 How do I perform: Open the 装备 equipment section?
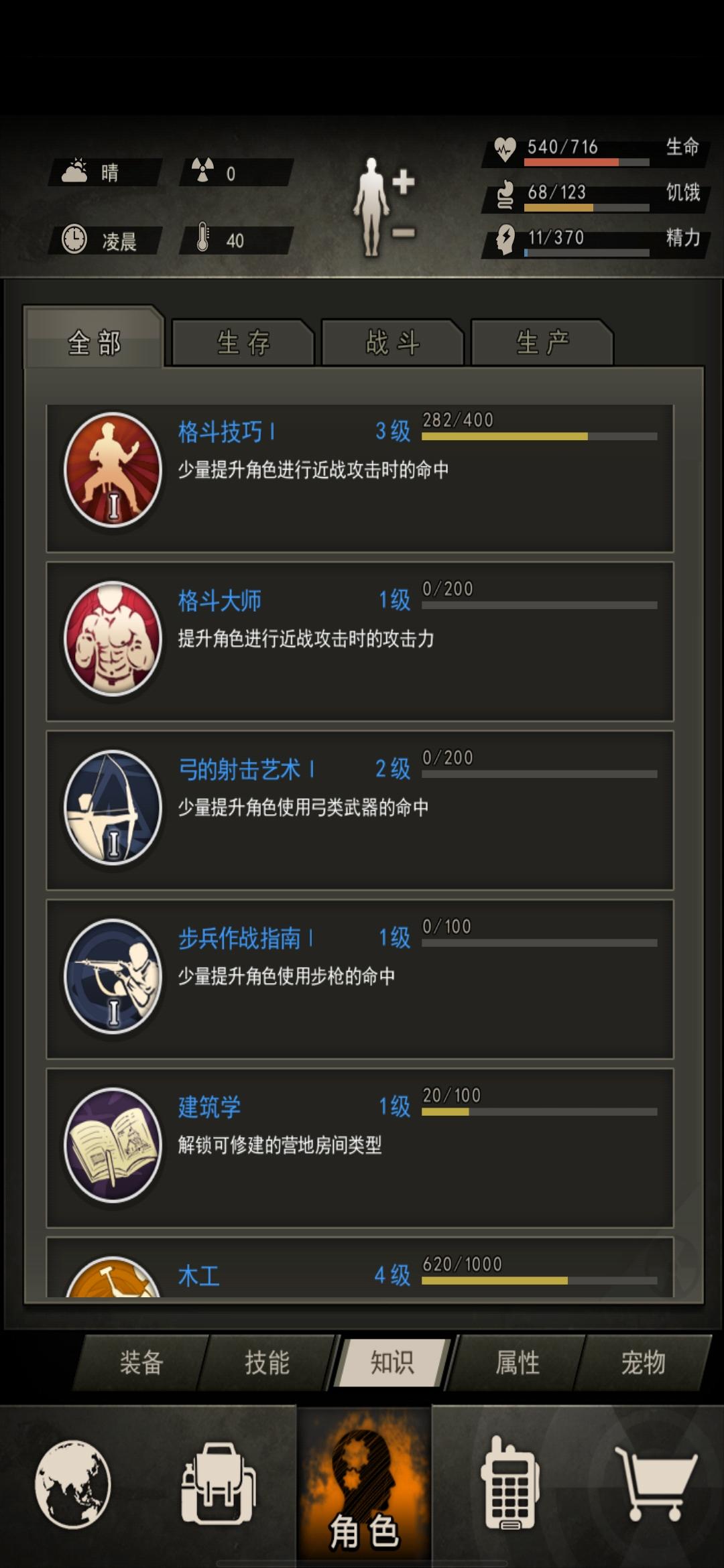pos(141,1362)
